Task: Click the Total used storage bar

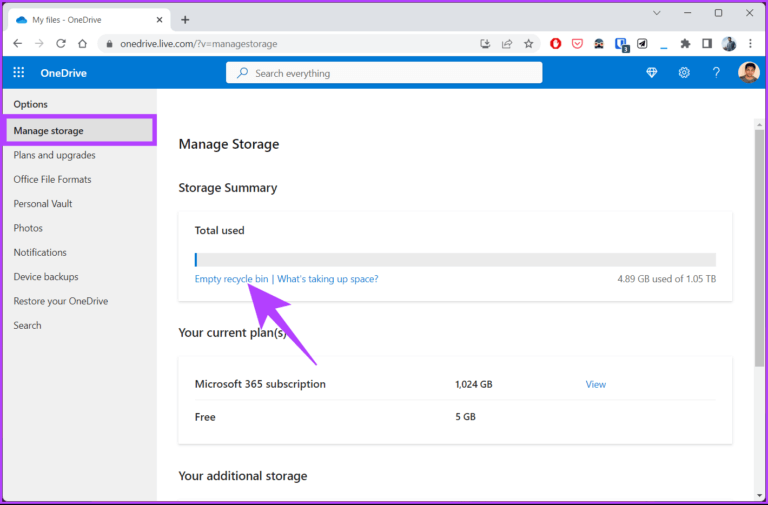Action: pos(455,260)
